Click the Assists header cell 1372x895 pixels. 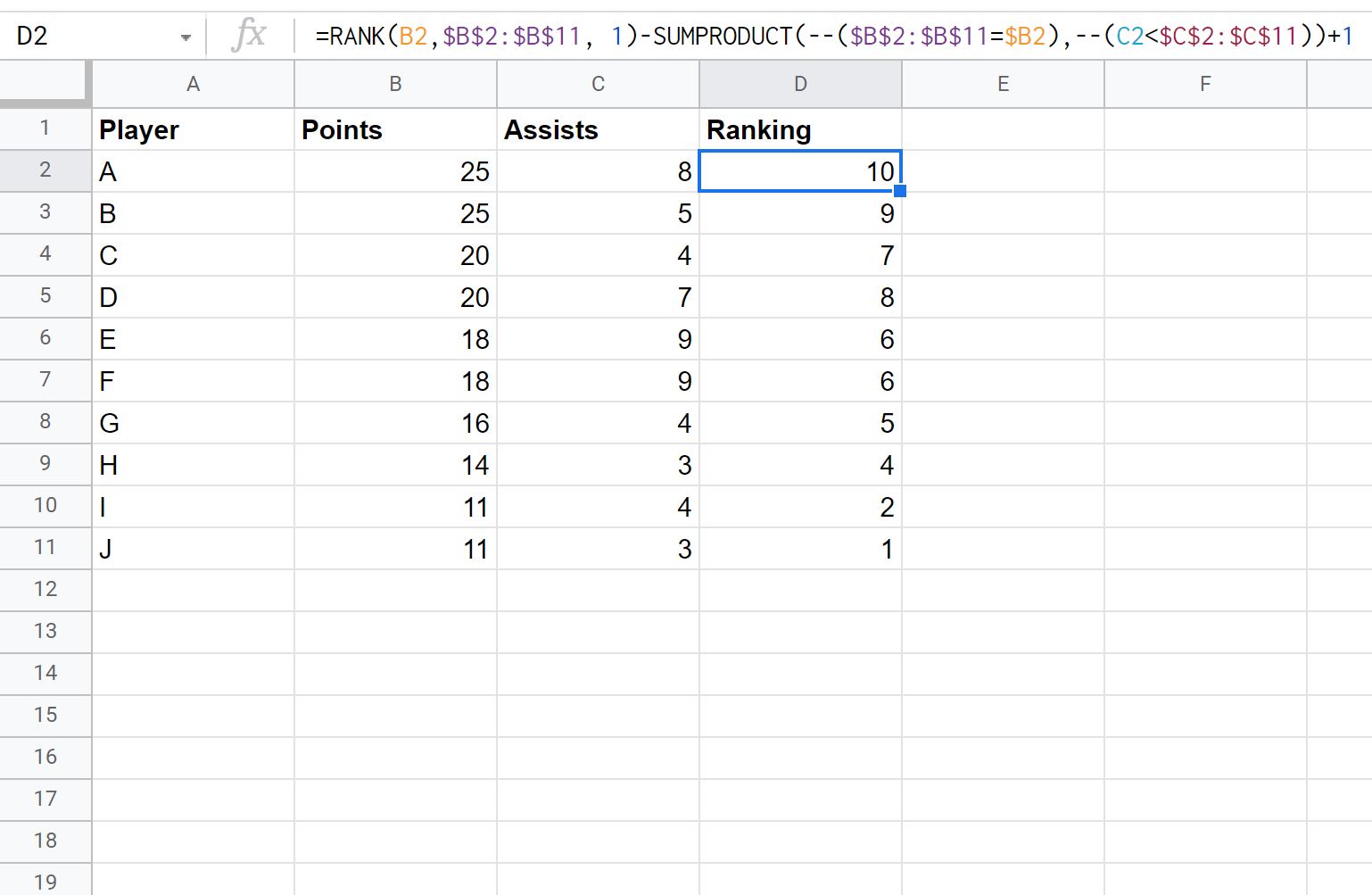[598, 129]
